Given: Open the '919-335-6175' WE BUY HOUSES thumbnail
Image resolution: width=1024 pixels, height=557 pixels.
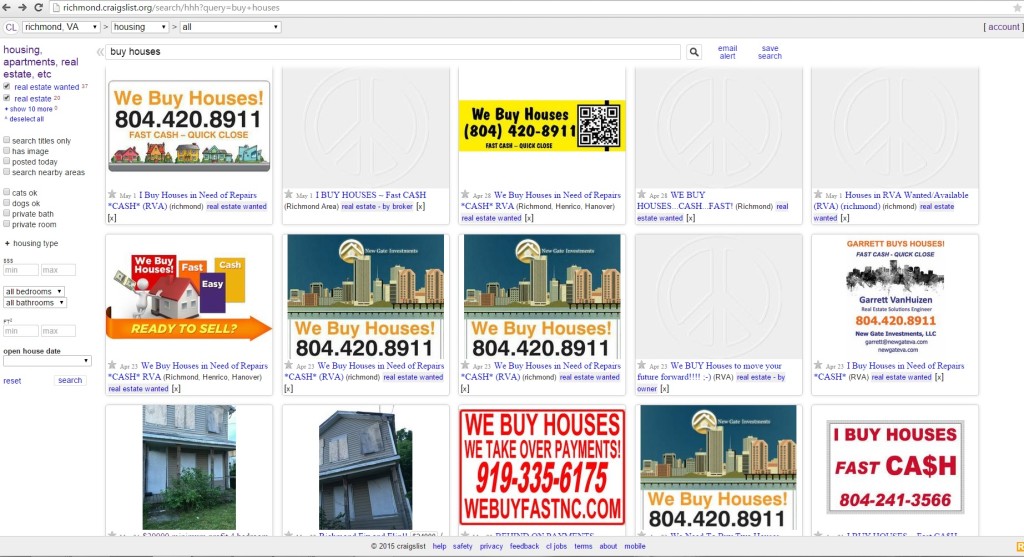Looking at the screenshot, I should (542, 466).
